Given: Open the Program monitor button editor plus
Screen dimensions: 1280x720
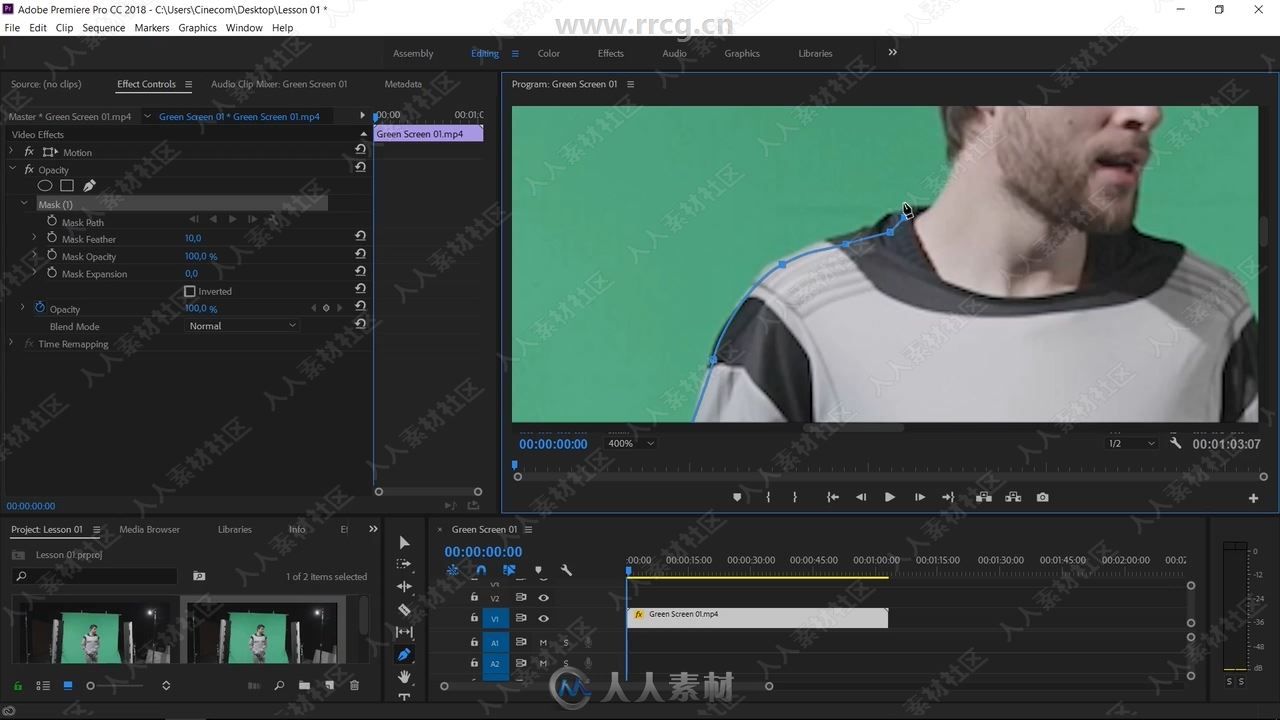Looking at the screenshot, I should tap(1253, 498).
